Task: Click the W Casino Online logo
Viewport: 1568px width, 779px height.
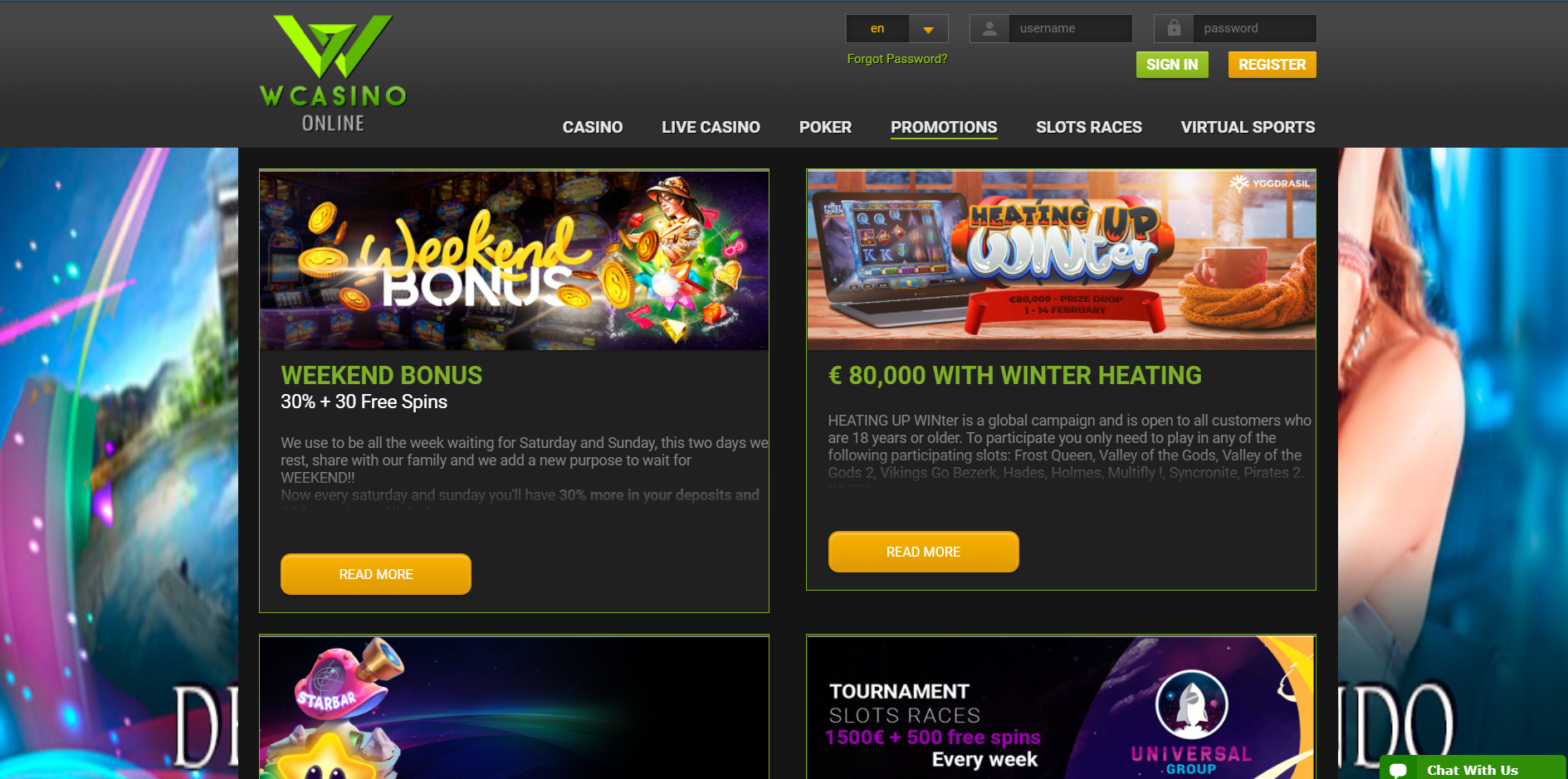Action: [333, 73]
